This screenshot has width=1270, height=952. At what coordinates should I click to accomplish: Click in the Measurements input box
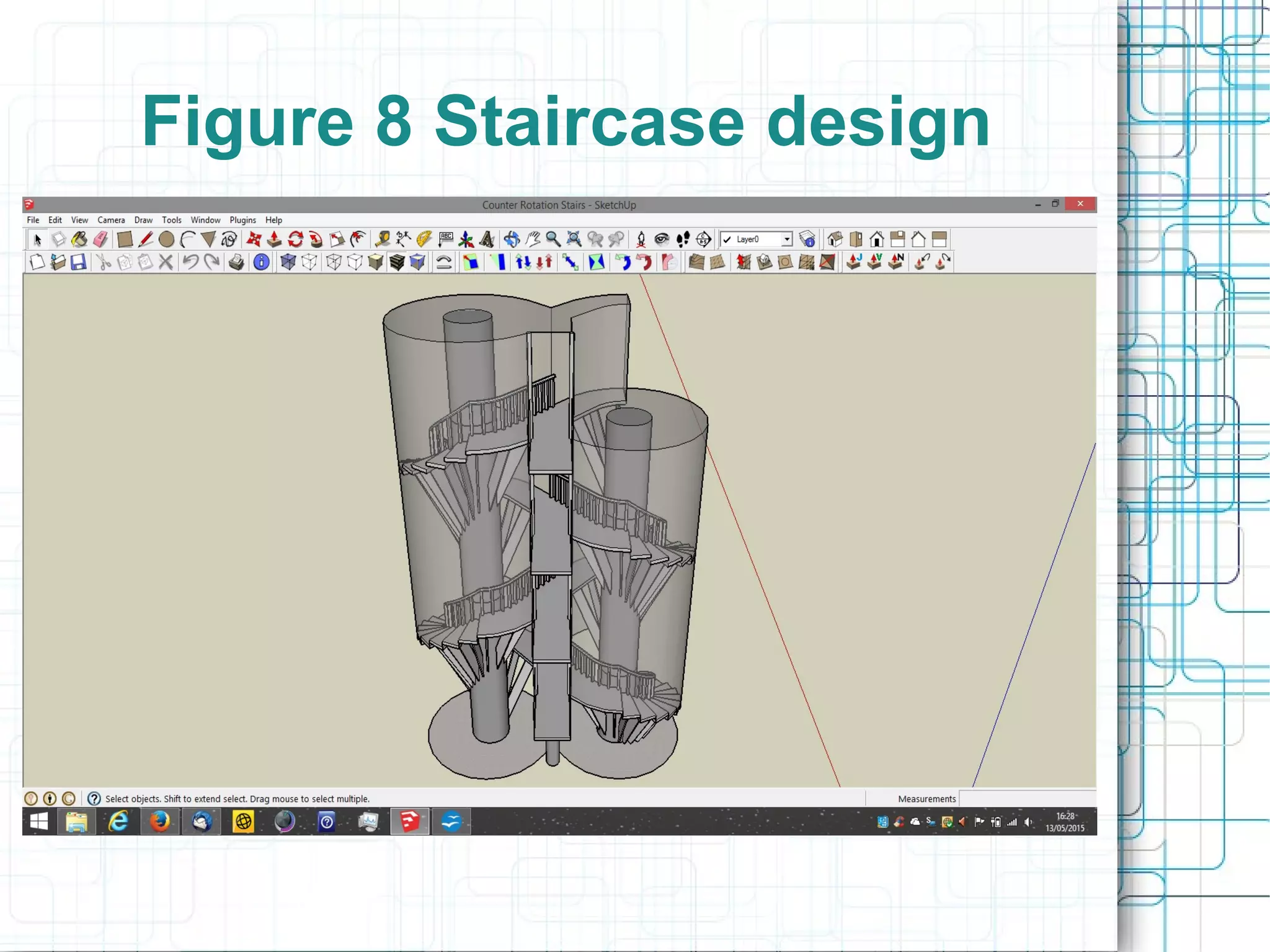point(1027,799)
